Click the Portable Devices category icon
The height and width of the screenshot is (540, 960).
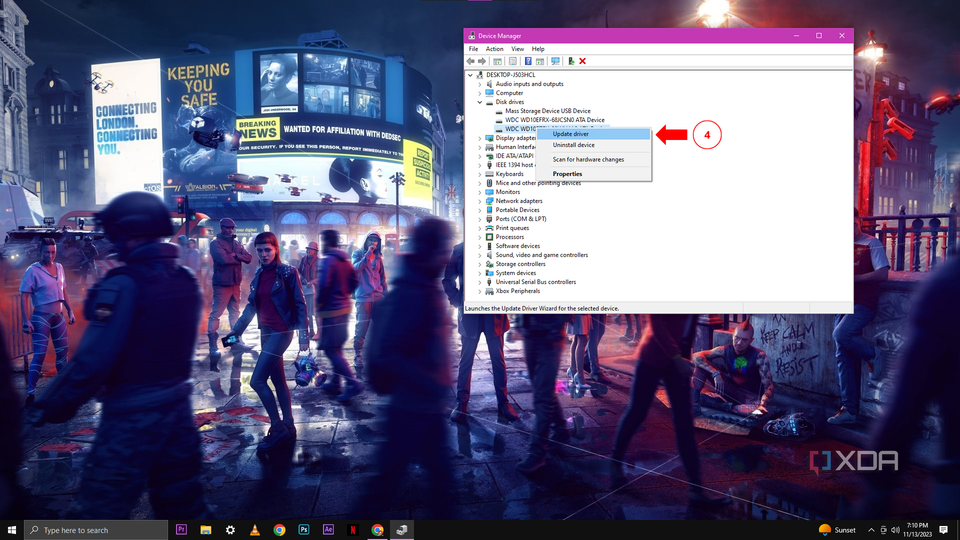pos(489,210)
